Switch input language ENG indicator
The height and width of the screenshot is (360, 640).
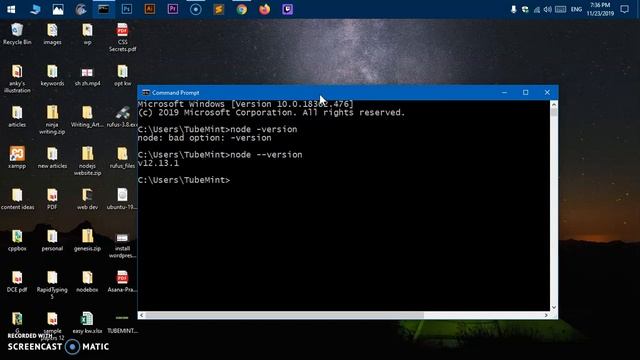[x=576, y=9]
